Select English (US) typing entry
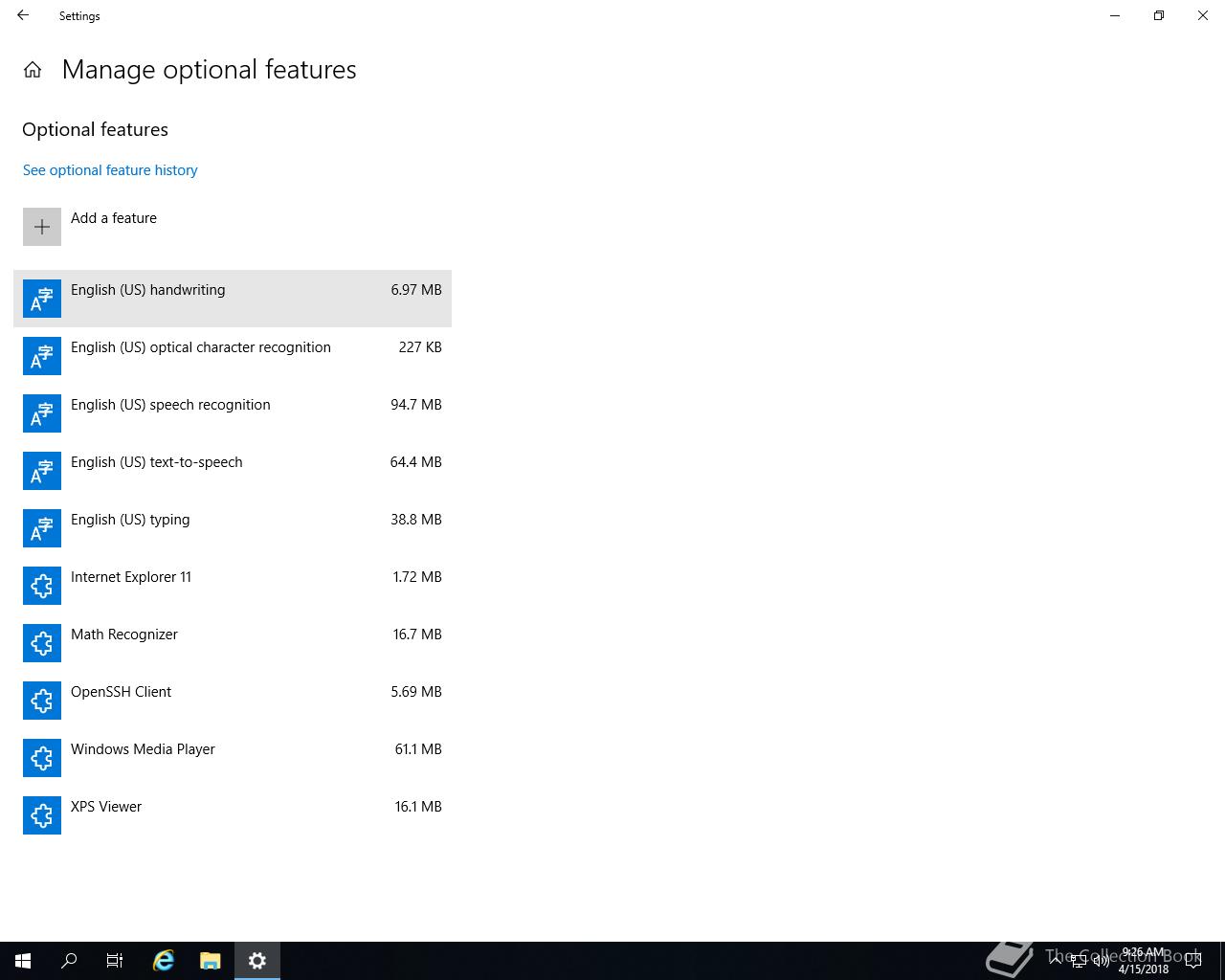 coord(233,528)
